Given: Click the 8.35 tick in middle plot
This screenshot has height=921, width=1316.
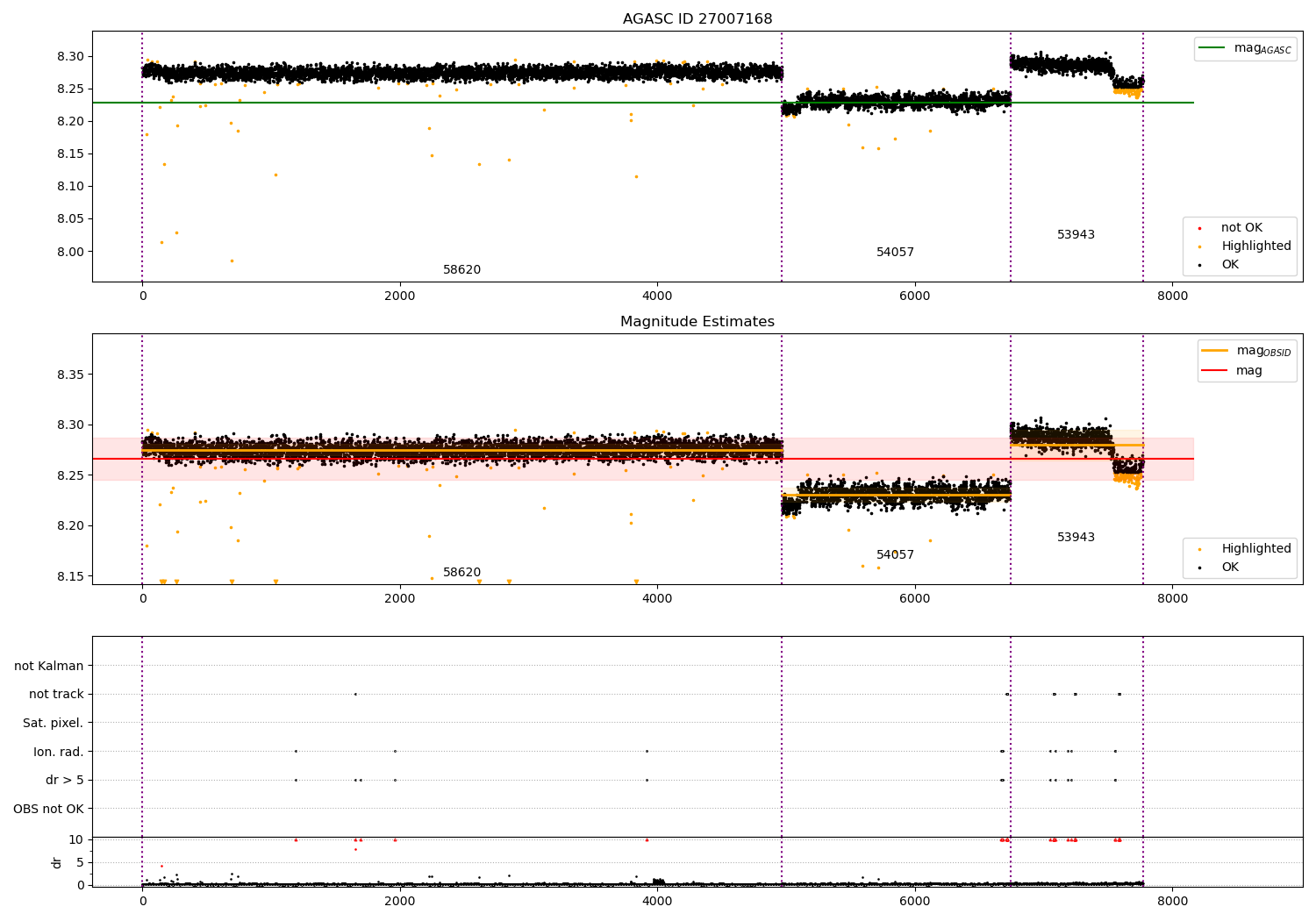Looking at the screenshot, I should pos(69,375).
